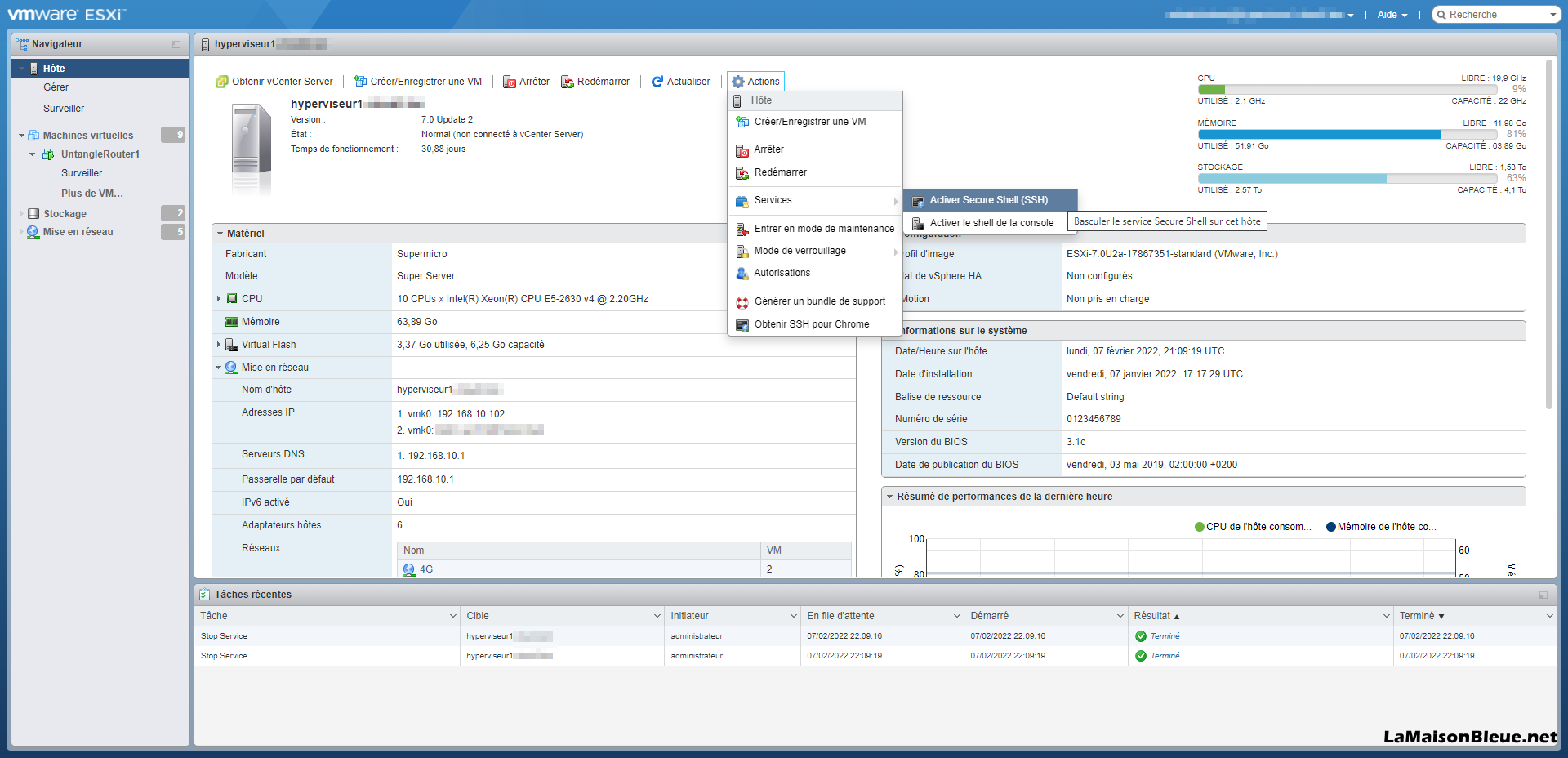The width and height of the screenshot is (1568, 758).
Task: Click the Obtenir SSH pour Chrome icon
Action: point(742,325)
